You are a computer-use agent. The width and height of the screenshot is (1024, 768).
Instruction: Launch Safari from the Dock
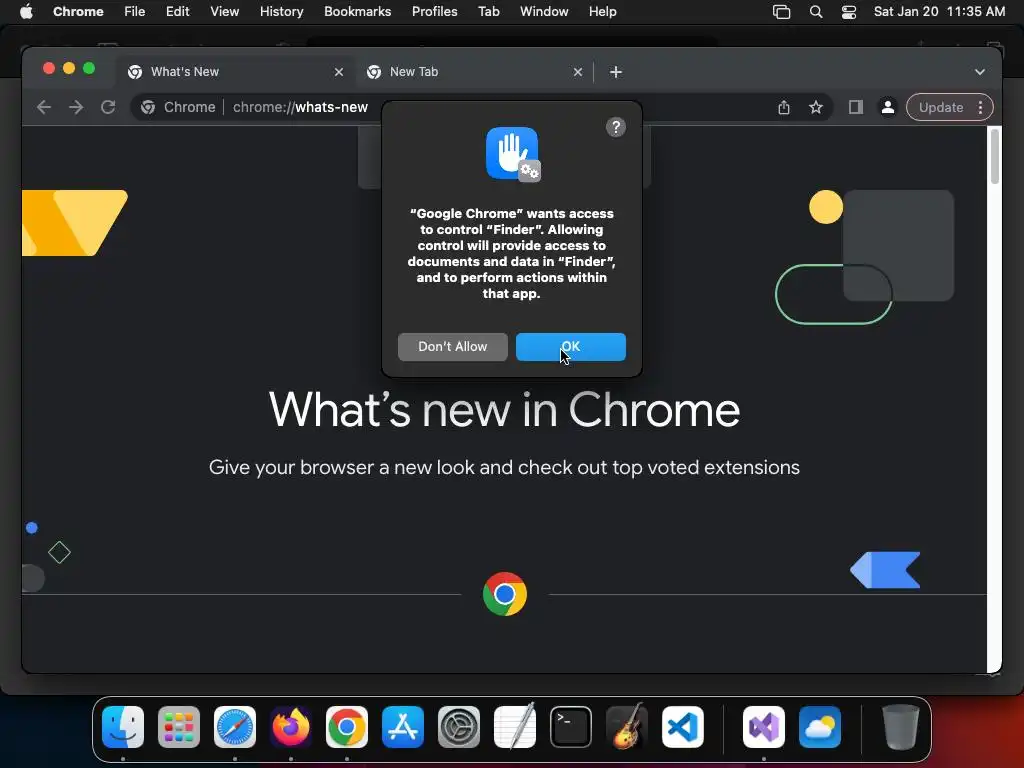235,727
